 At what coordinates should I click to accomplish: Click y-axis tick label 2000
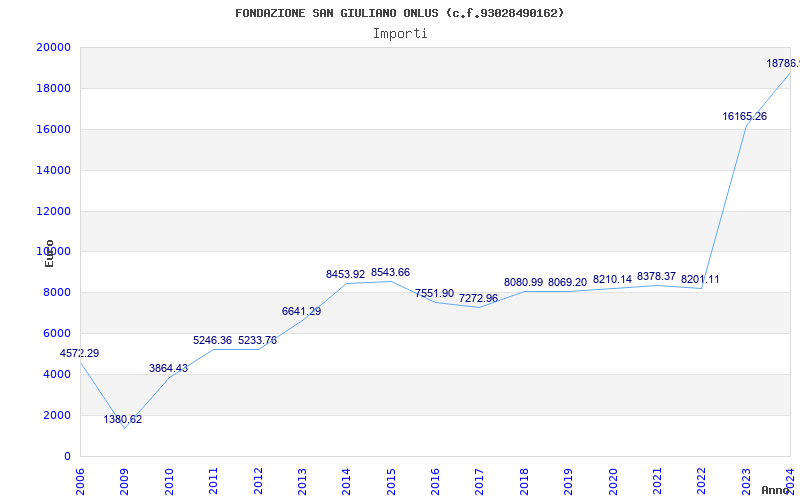(57, 415)
